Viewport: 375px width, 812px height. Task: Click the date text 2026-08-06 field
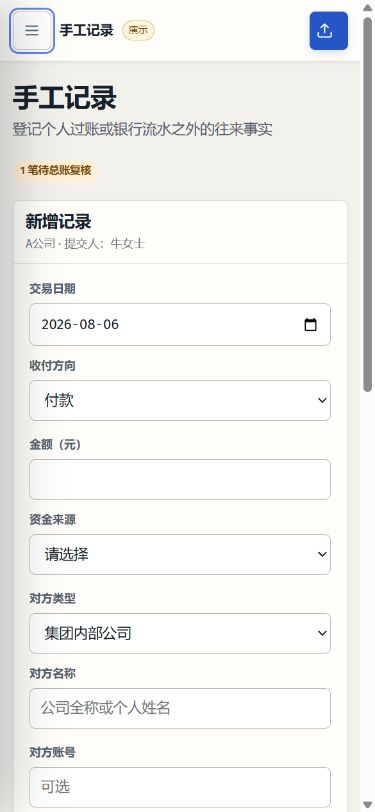80,325
